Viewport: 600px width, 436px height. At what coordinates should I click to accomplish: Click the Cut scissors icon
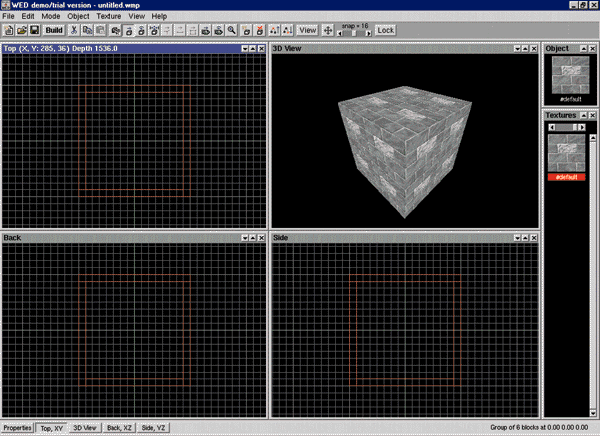point(74,31)
